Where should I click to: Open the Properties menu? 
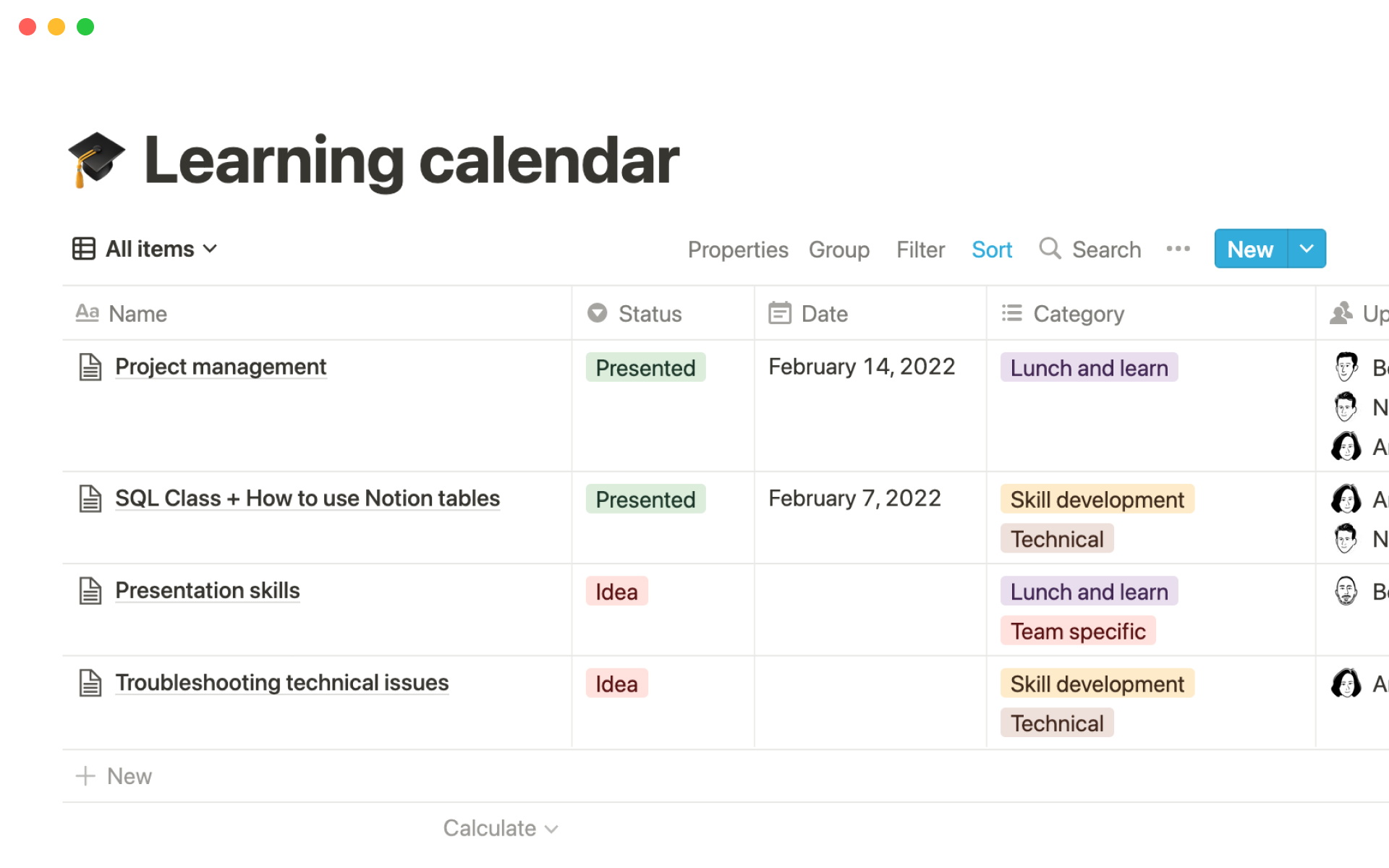738,250
